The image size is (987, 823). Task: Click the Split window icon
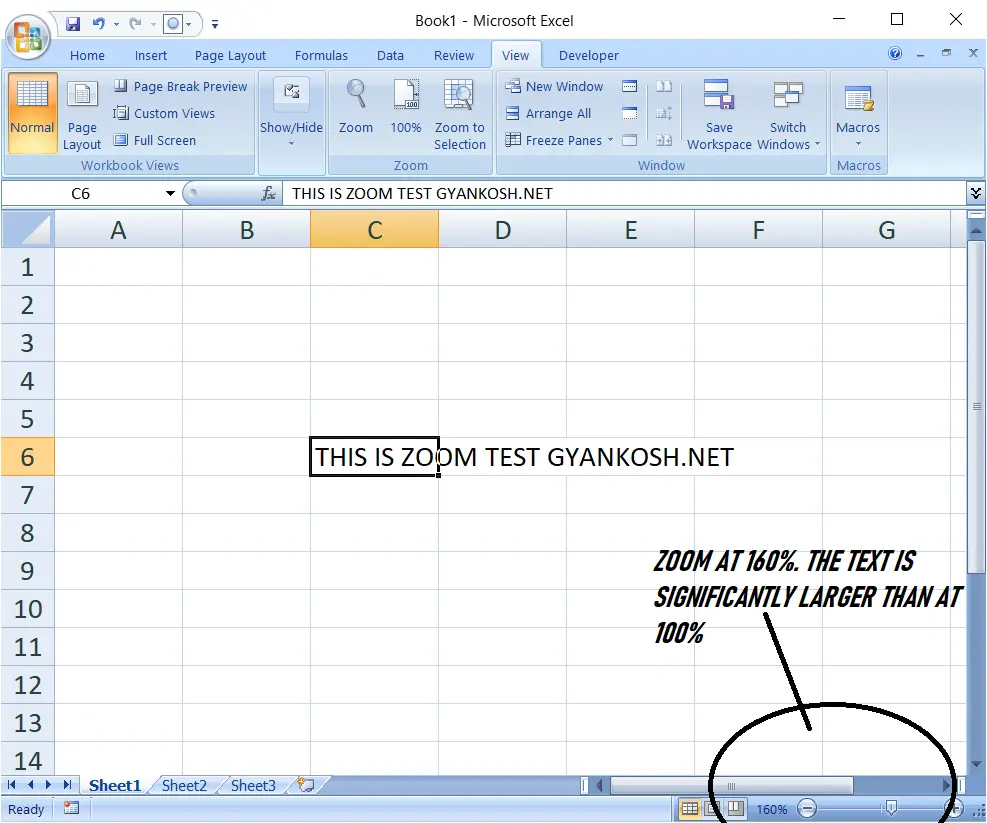(x=629, y=86)
